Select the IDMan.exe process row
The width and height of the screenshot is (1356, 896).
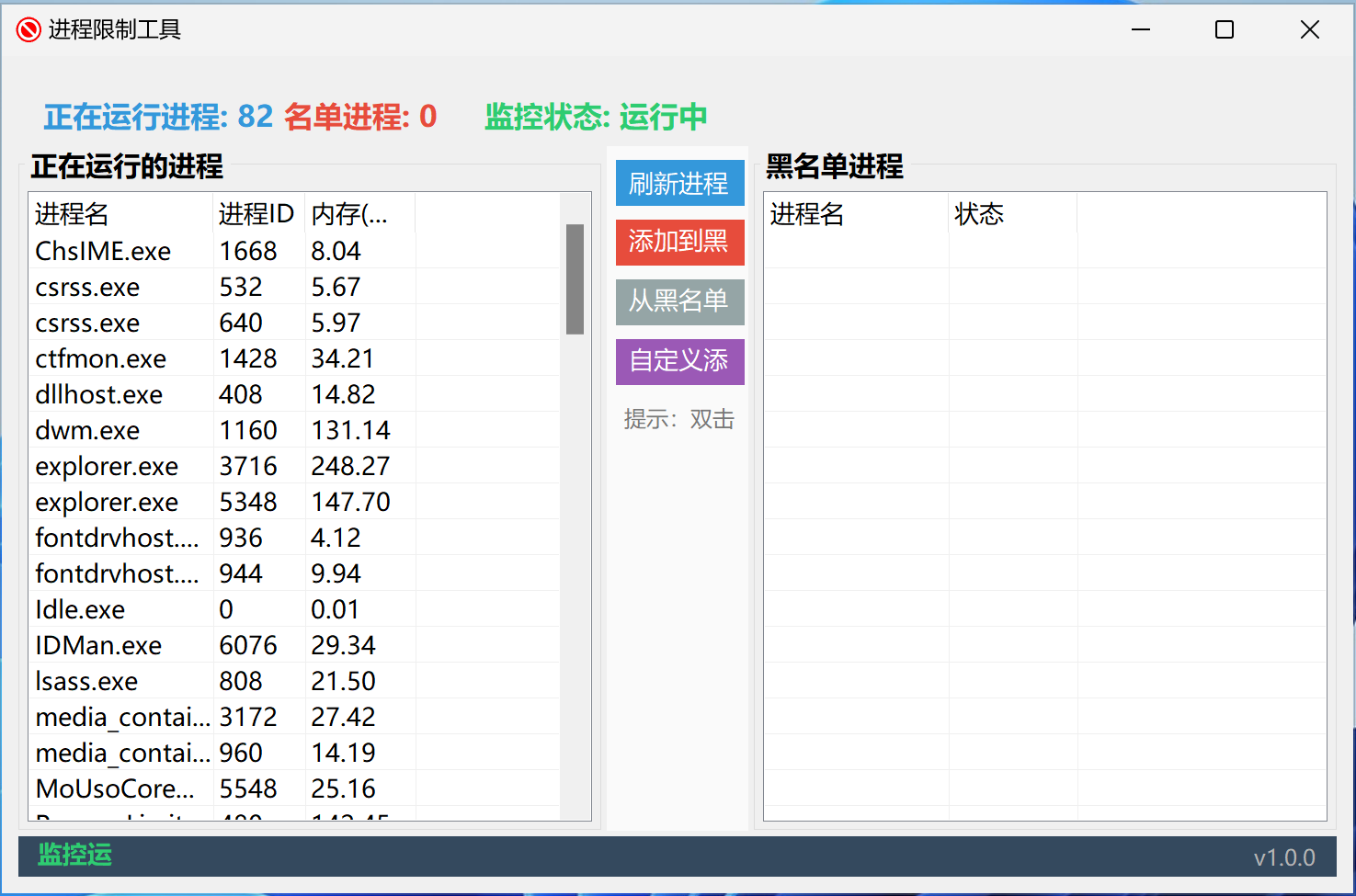pyautogui.click(x=294, y=645)
